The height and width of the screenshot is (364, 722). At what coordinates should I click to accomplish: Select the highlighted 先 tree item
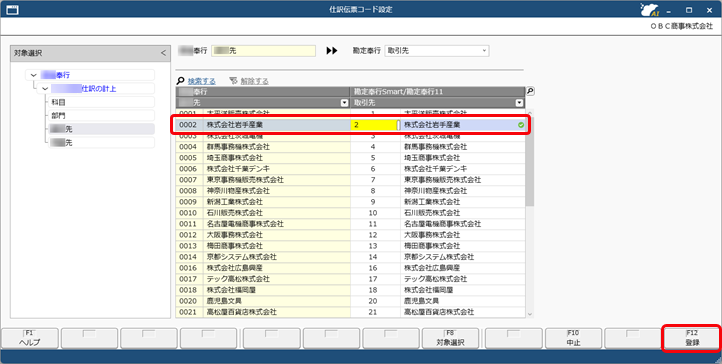[101, 129]
